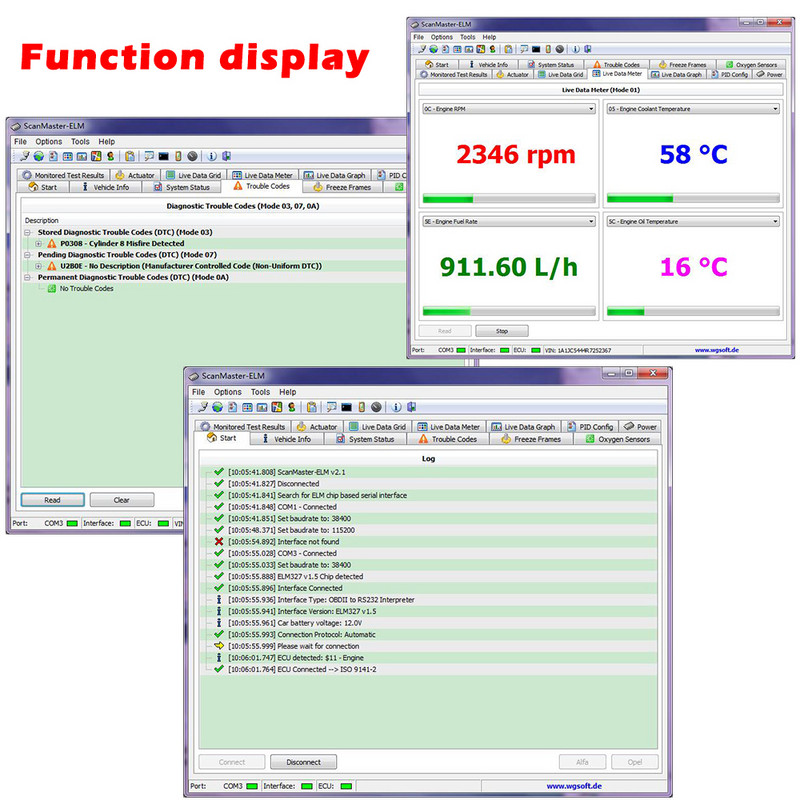Click the info (i) icon on the toolbar

pos(395,407)
